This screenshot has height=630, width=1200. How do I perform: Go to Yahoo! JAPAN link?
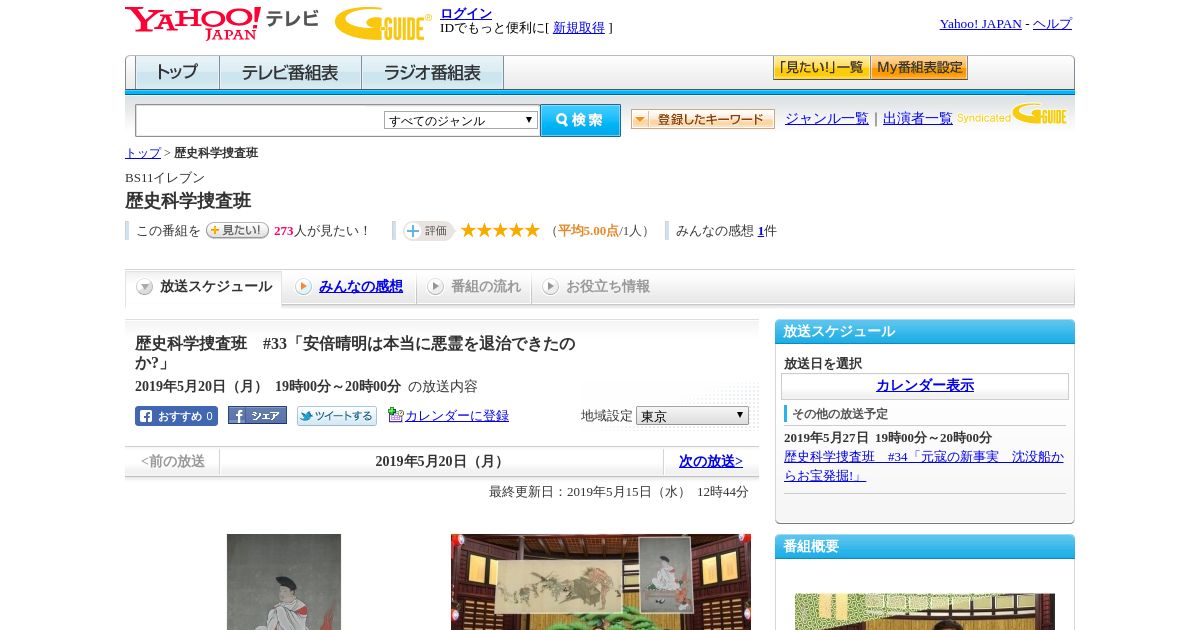pyautogui.click(x=980, y=24)
